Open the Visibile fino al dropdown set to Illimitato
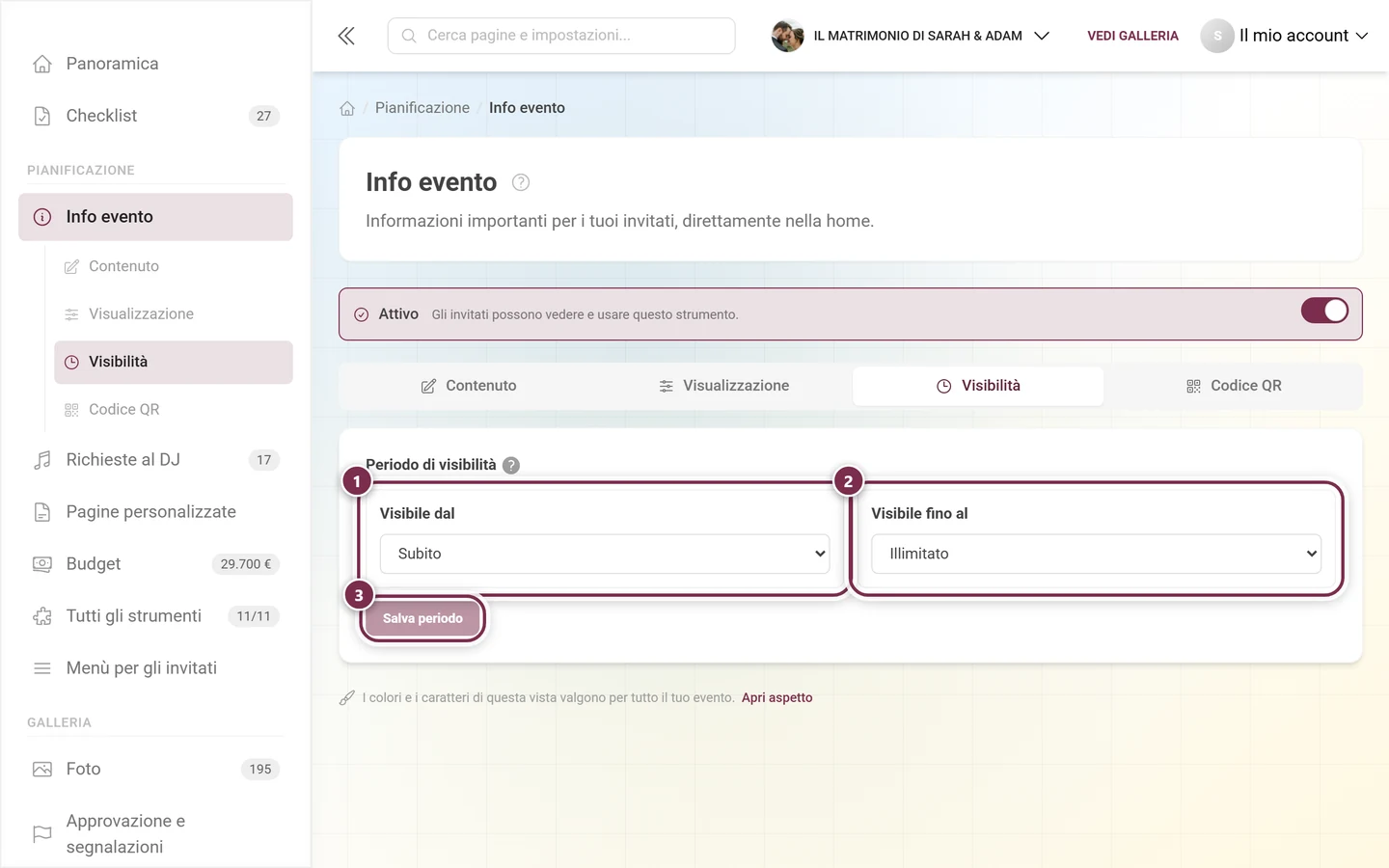1389x868 pixels. click(1096, 554)
